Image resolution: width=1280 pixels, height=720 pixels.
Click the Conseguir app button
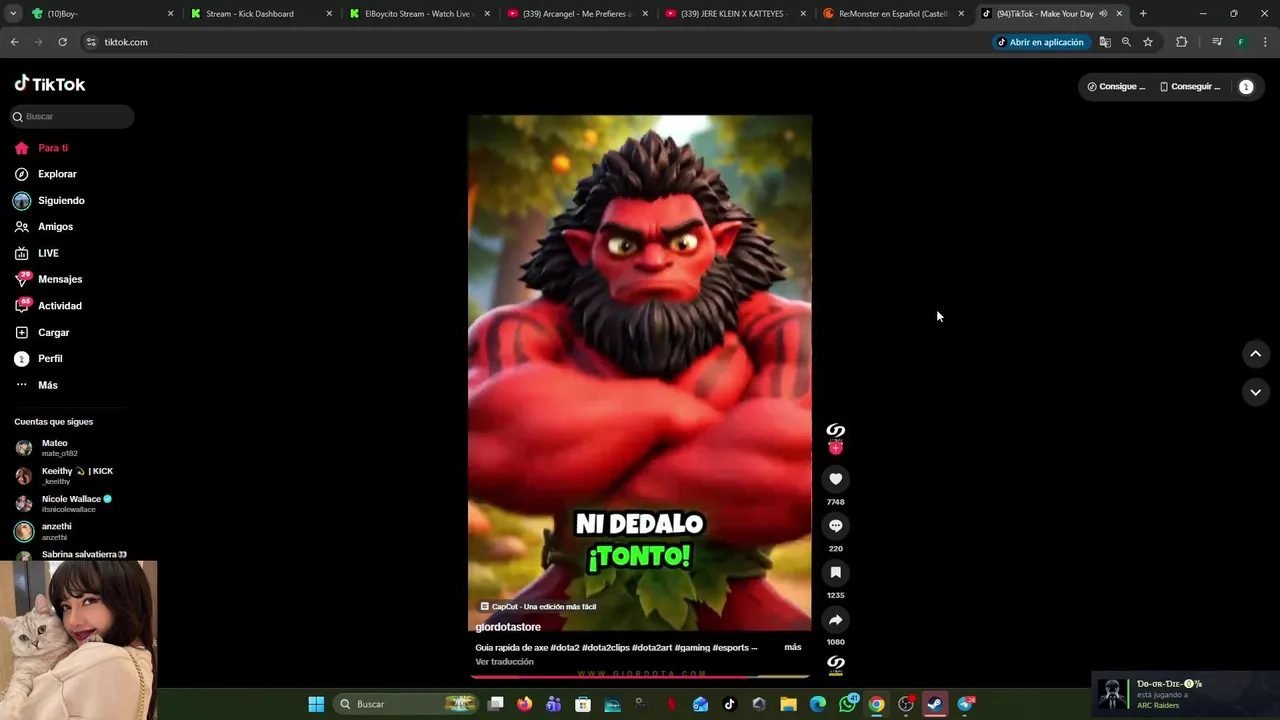(x=1190, y=87)
